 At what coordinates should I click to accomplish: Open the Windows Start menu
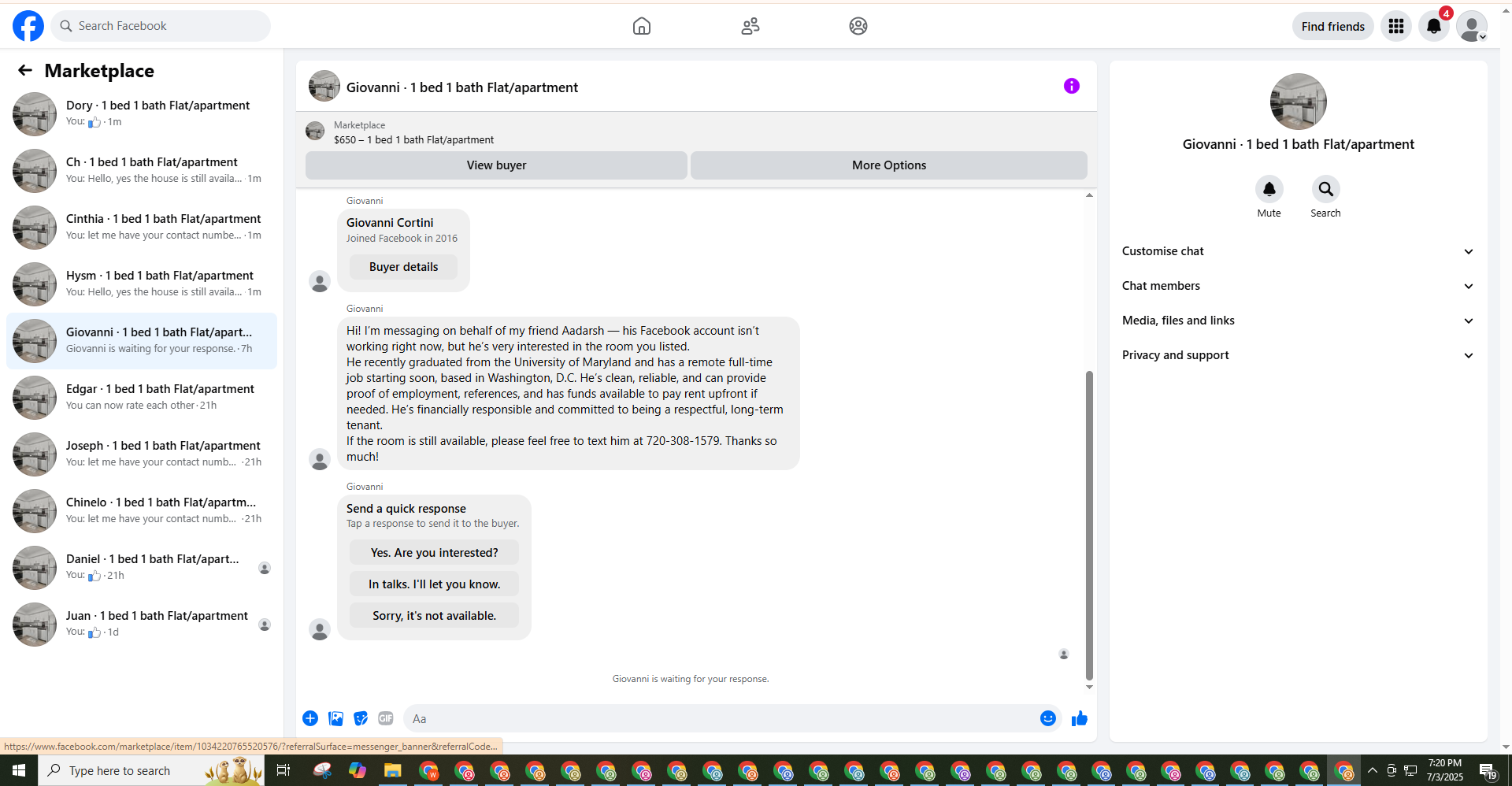point(19,770)
